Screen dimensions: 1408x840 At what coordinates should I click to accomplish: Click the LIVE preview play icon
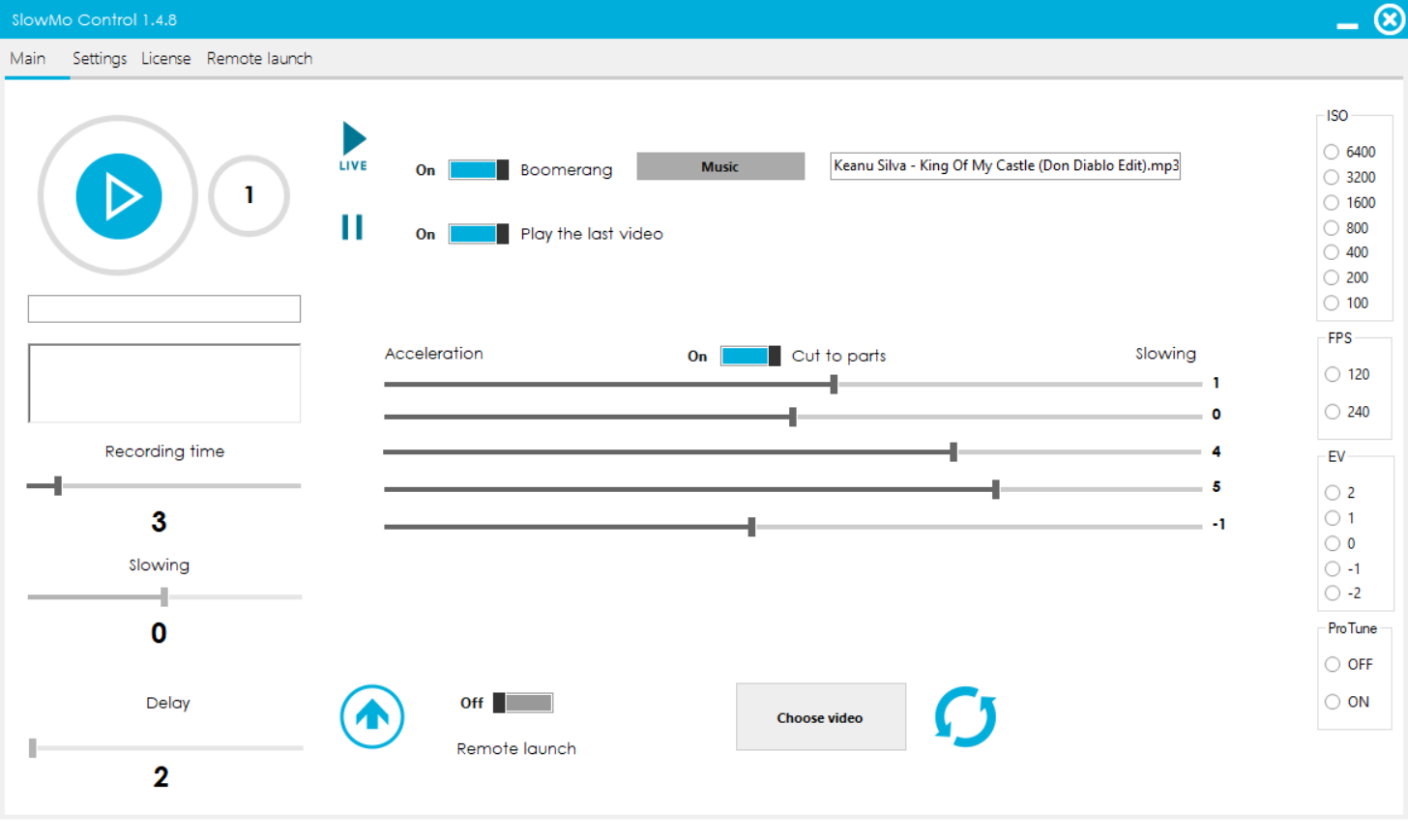pyautogui.click(x=354, y=141)
